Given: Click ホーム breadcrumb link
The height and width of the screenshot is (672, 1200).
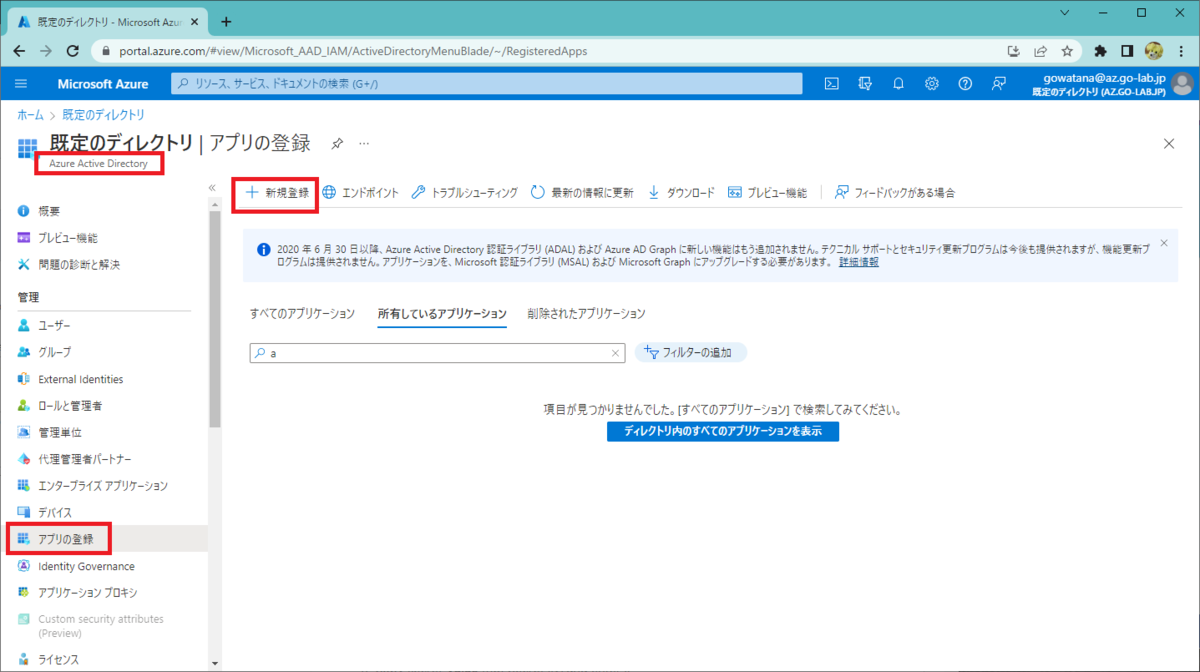Looking at the screenshot, I should tap(30, 116).
